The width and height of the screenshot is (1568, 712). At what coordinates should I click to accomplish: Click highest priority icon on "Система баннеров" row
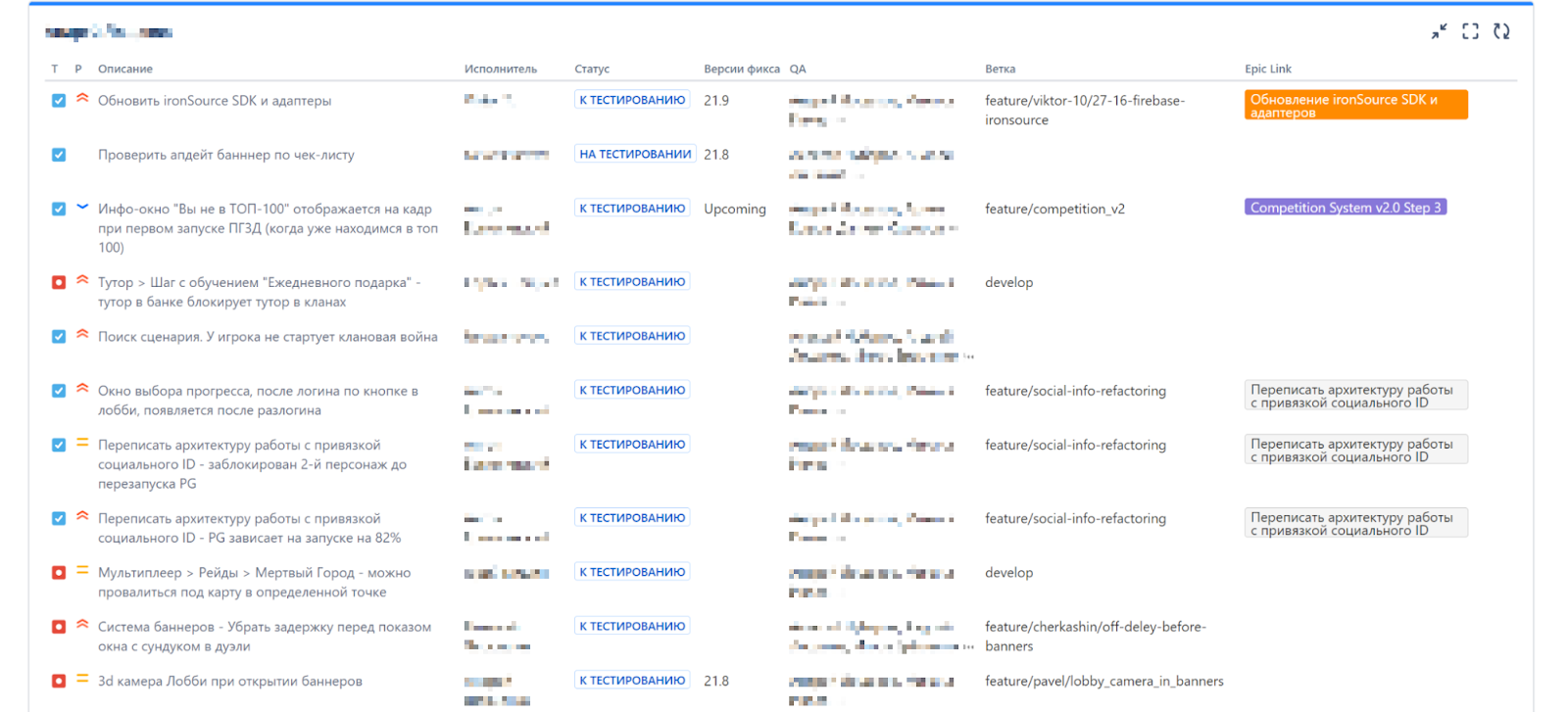tap(82, 625)
